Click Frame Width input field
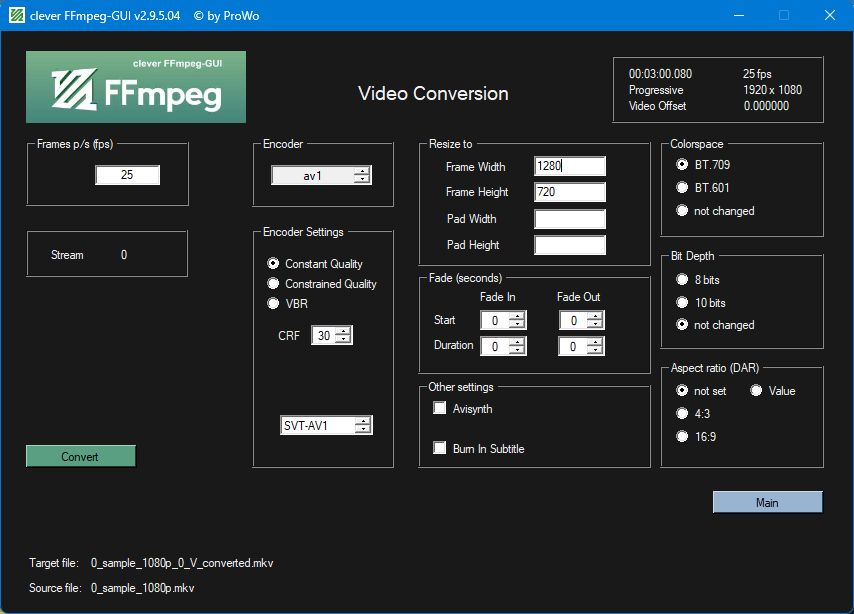 click(x=570, y=166)
